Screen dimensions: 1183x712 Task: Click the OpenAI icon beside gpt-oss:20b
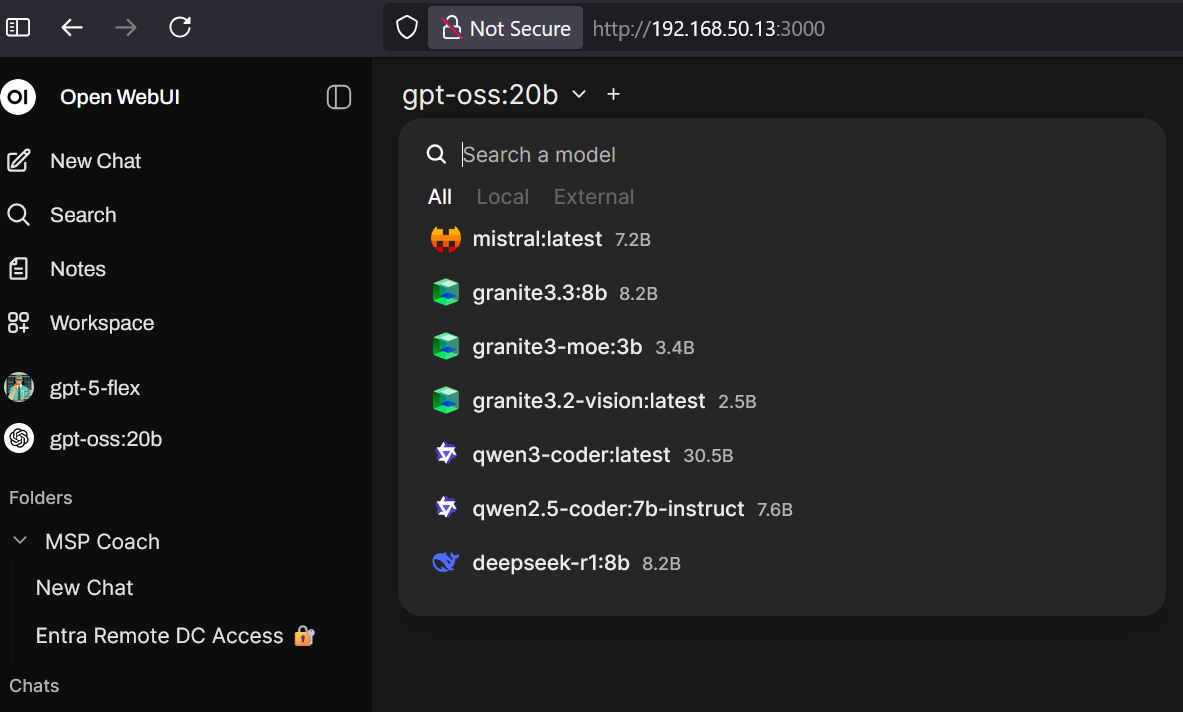click(x=19, y=438)
